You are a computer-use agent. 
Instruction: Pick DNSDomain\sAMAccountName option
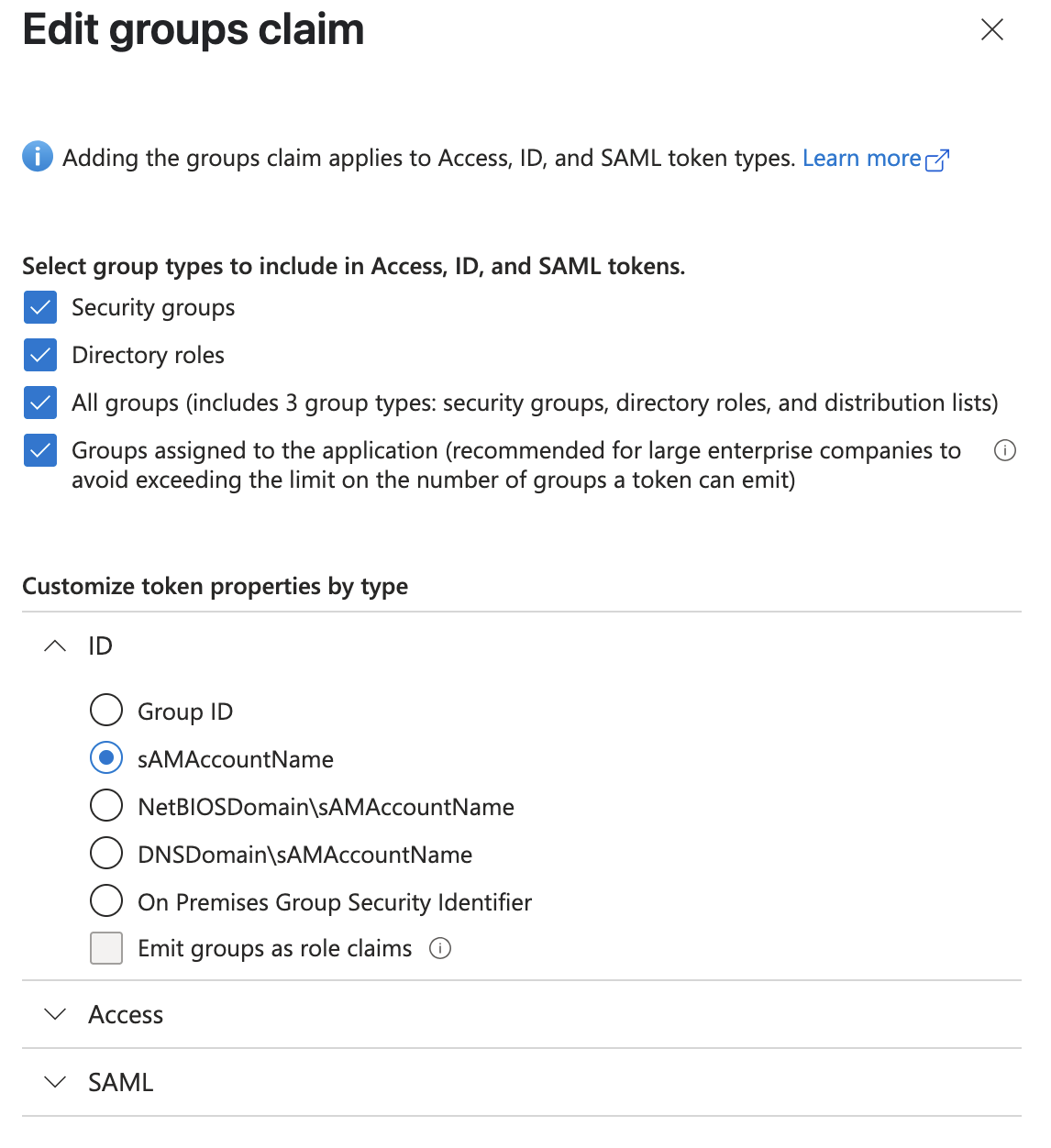[105, 853]
